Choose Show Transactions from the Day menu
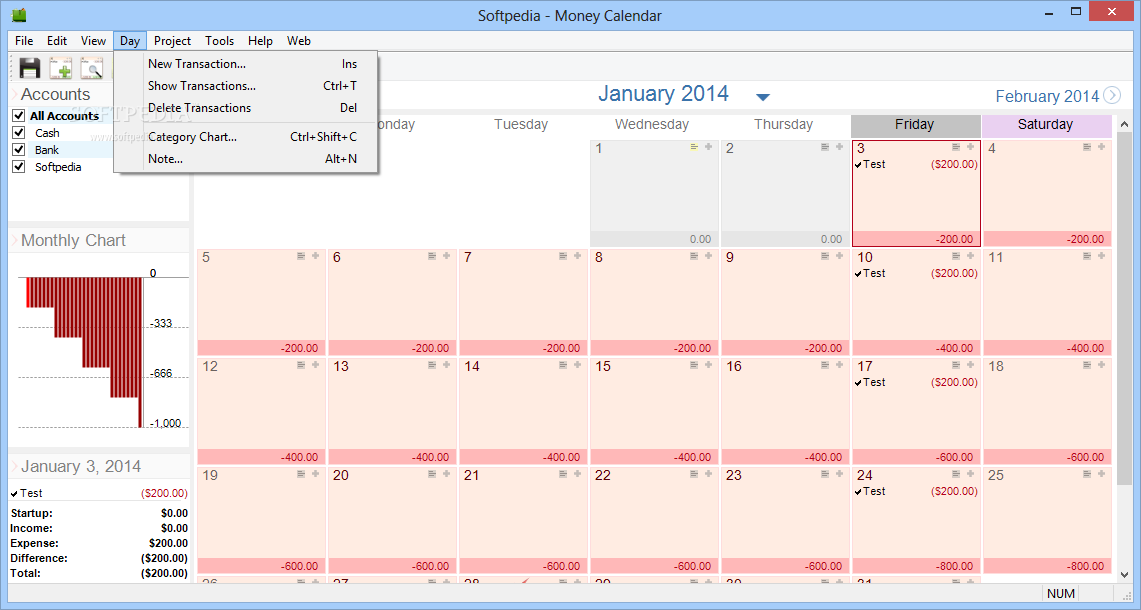This screenshot has height=610, width=1141. coord(246,86)
